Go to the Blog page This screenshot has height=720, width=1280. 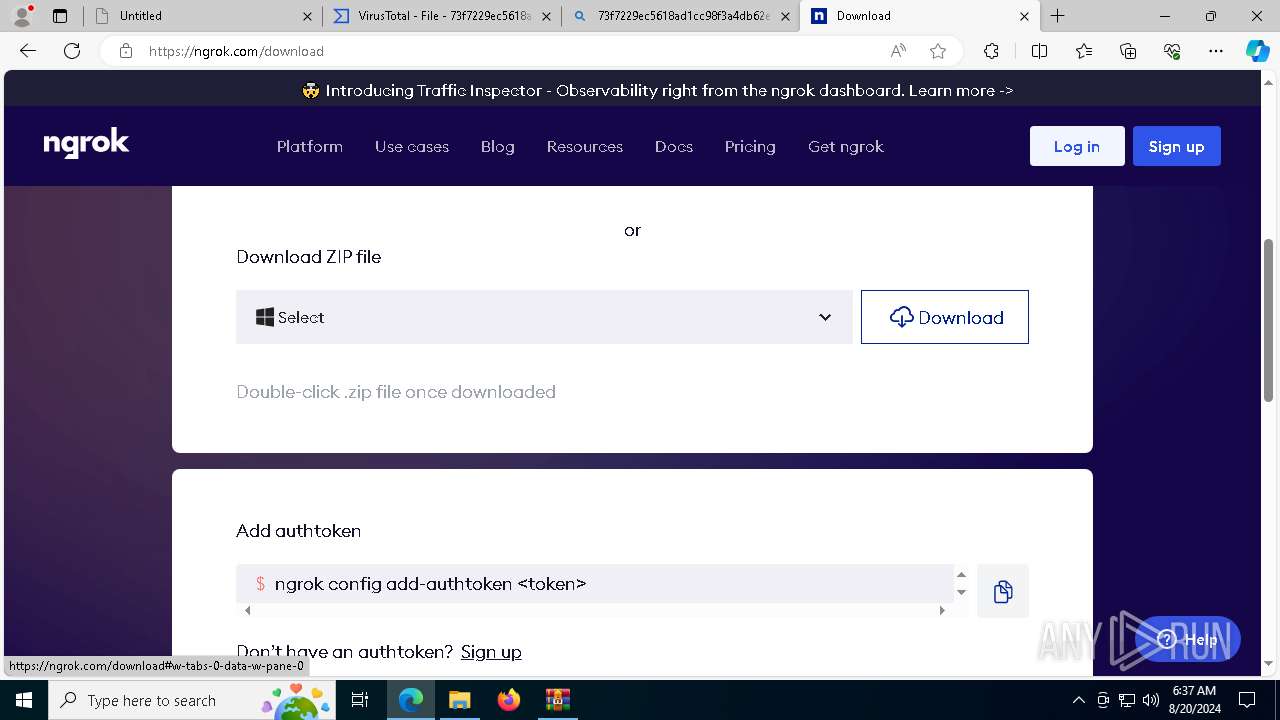(x=498, y=146)
